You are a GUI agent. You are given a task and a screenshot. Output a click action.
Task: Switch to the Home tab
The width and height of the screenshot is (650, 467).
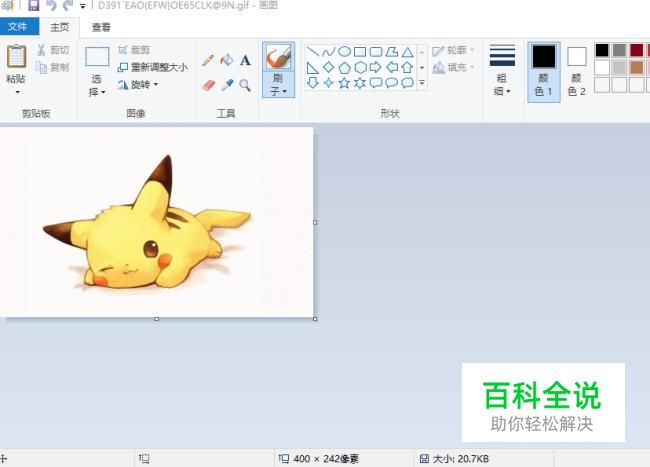(59, 27)
